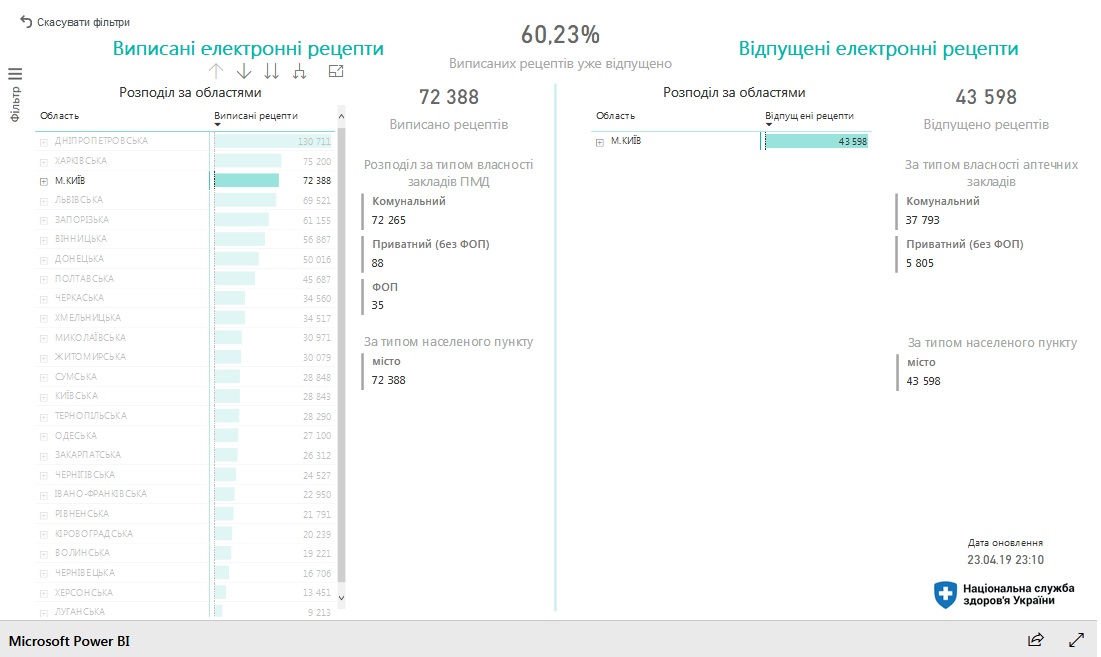Select the ЛЬВІВСЬКА bar in chart
The image size is (1101, 657).
(x=245, y=200)
